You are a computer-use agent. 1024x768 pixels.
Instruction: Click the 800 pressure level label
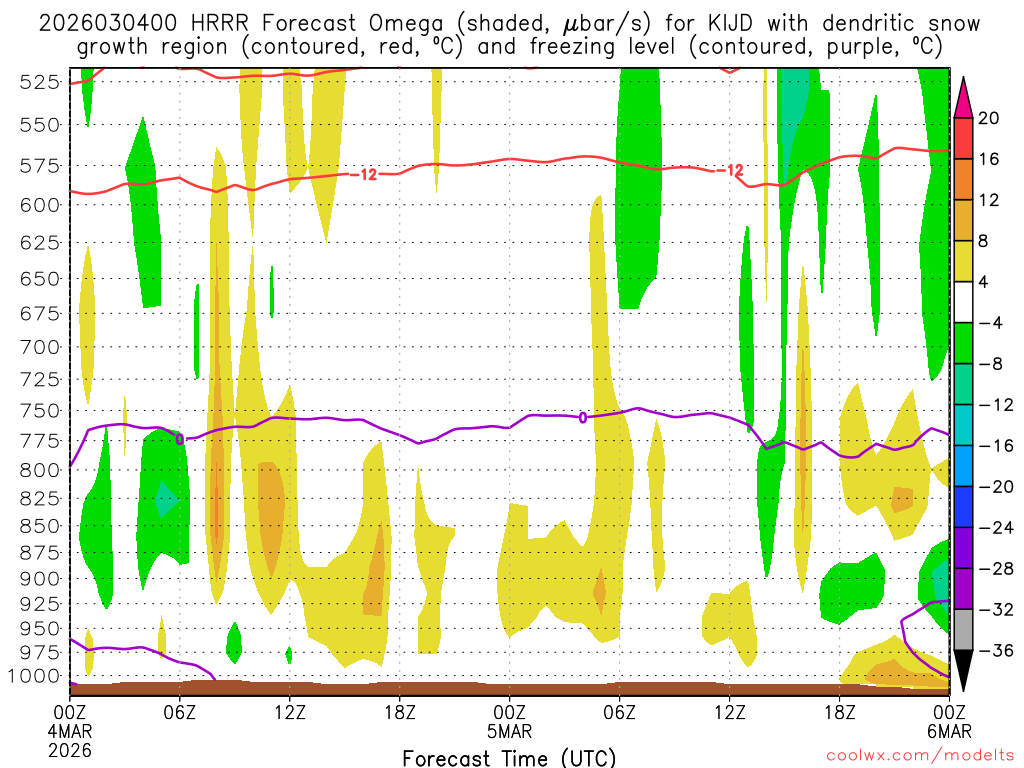(x=40, y=470)
